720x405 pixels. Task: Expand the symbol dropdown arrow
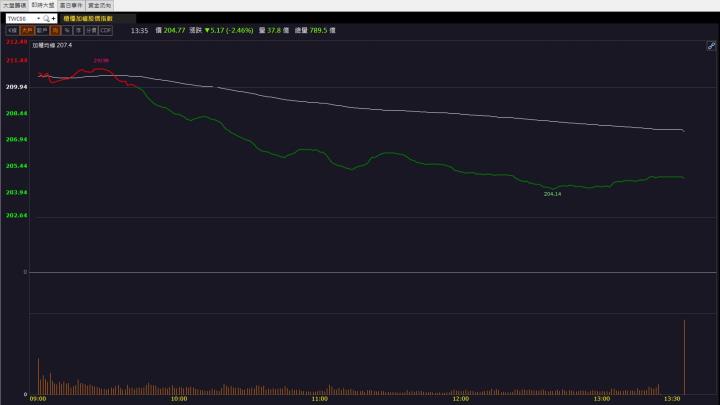39,18
